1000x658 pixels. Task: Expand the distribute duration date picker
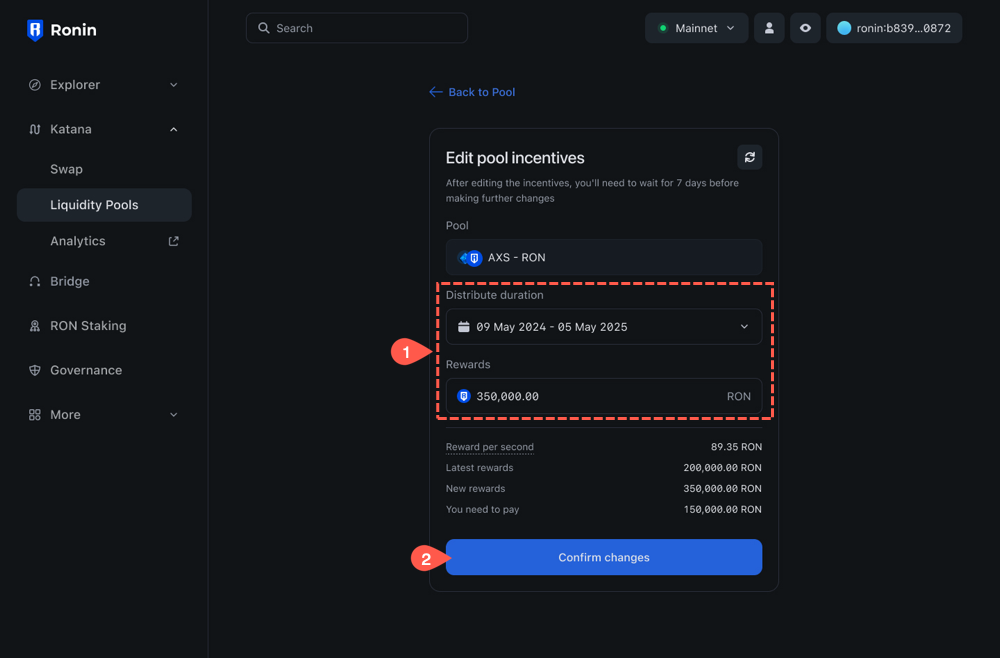pyautogui.click(x=744, y=326)
